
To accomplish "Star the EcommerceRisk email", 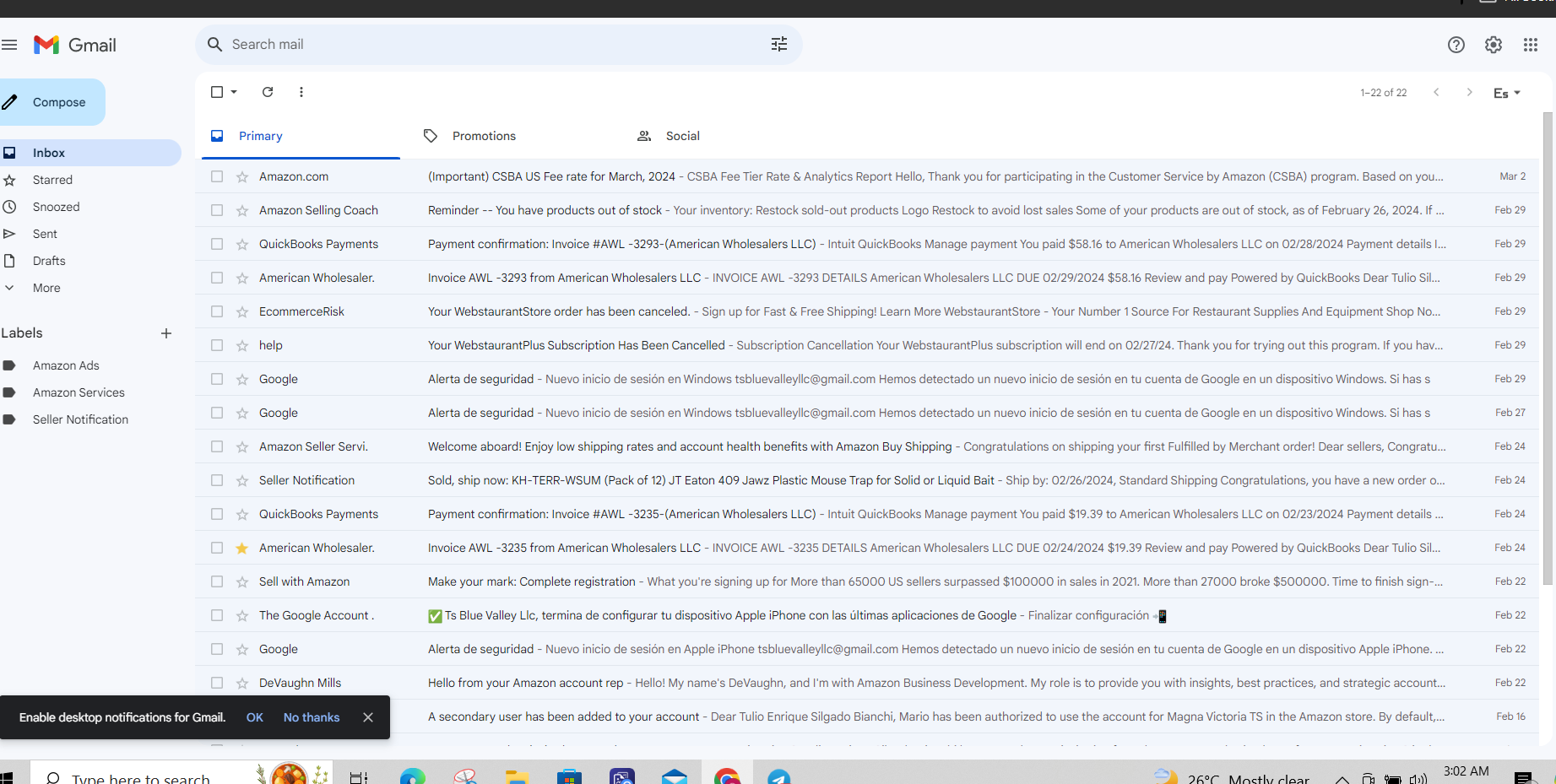I will click(242, 311).
